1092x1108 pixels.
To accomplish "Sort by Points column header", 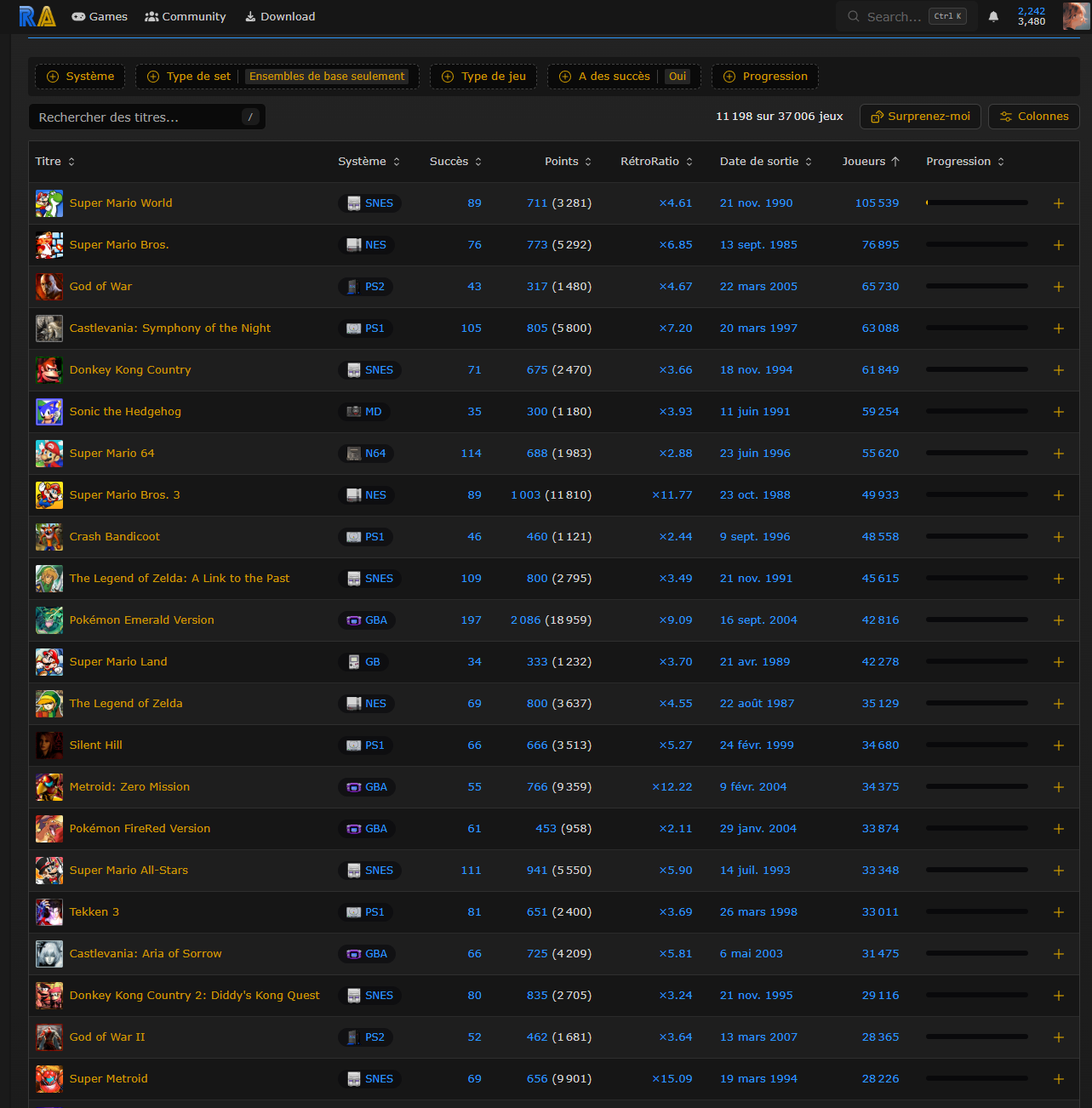I will (x=568, y=162).
